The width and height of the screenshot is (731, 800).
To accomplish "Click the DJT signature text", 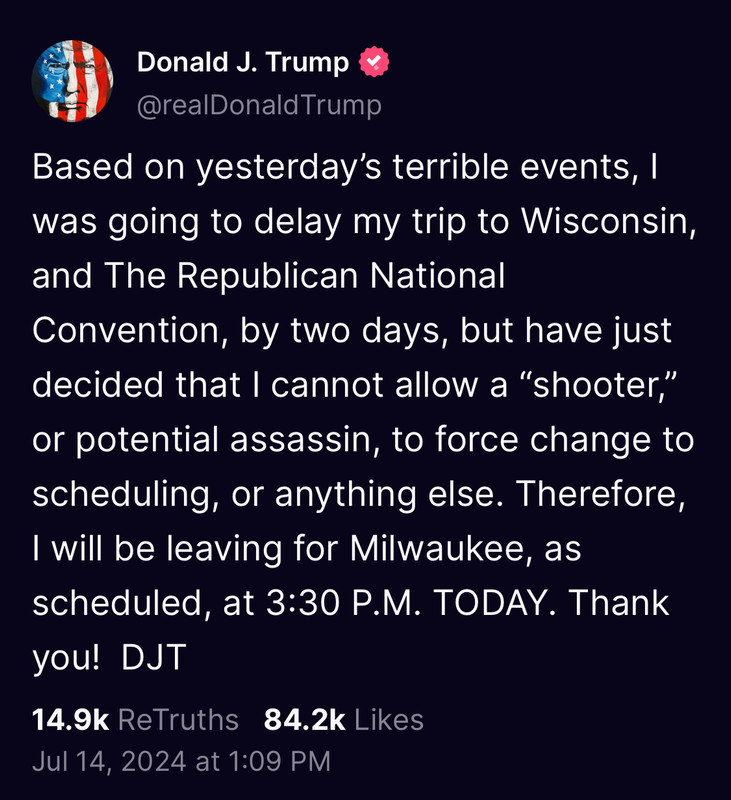I will [x=154, y=657].
